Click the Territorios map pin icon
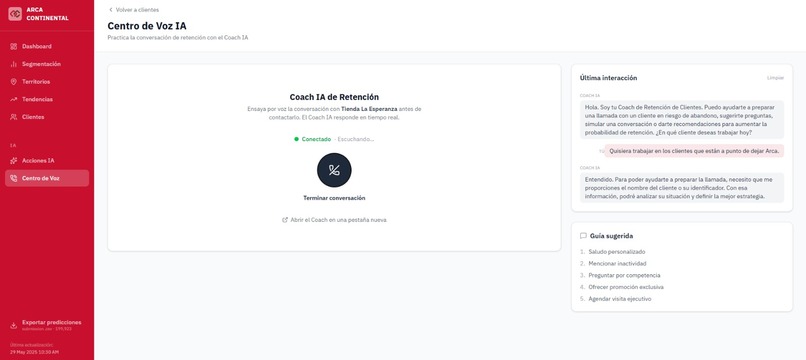The width and height of the screenshot is (806, 360). [13, 82]
